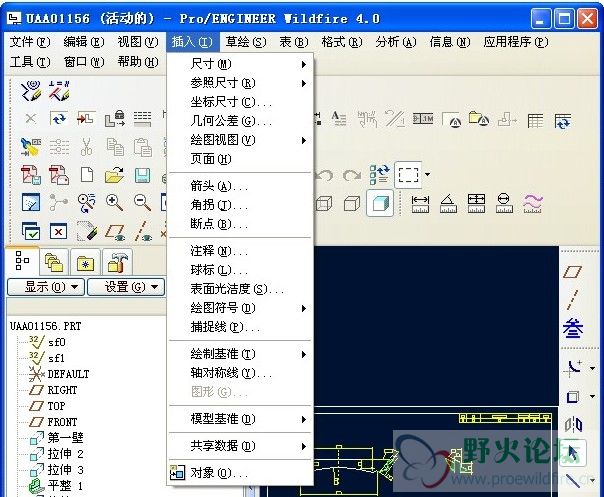
Task: Expand the 尺寸(M) submenu
Action: [x=240, y=64]
